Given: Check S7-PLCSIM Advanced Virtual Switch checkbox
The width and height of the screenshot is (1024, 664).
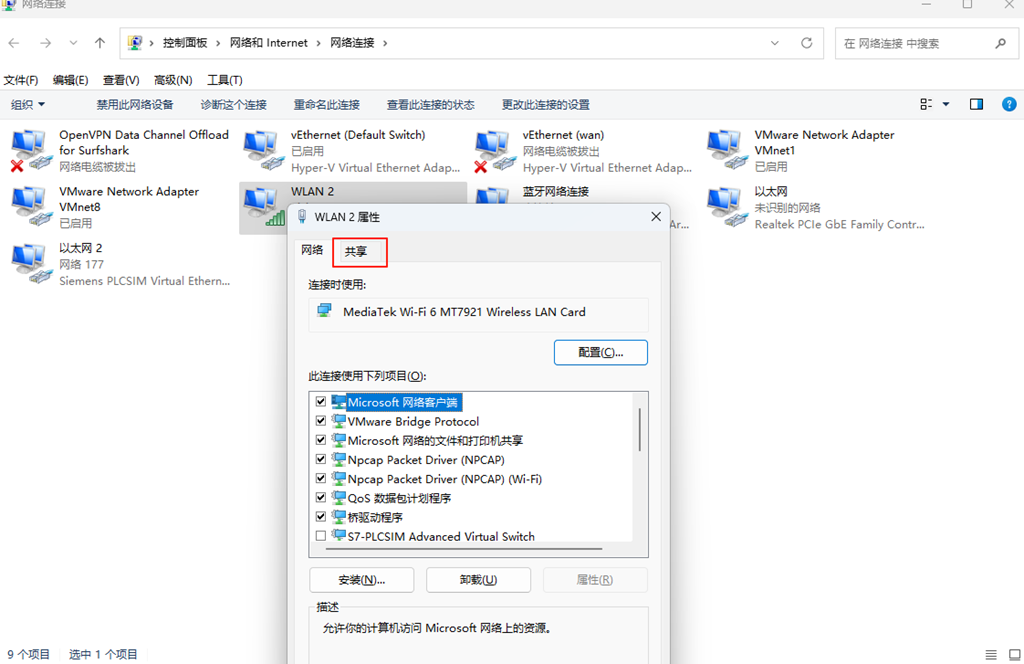Looking at the screenshot, I should point(321,535).
